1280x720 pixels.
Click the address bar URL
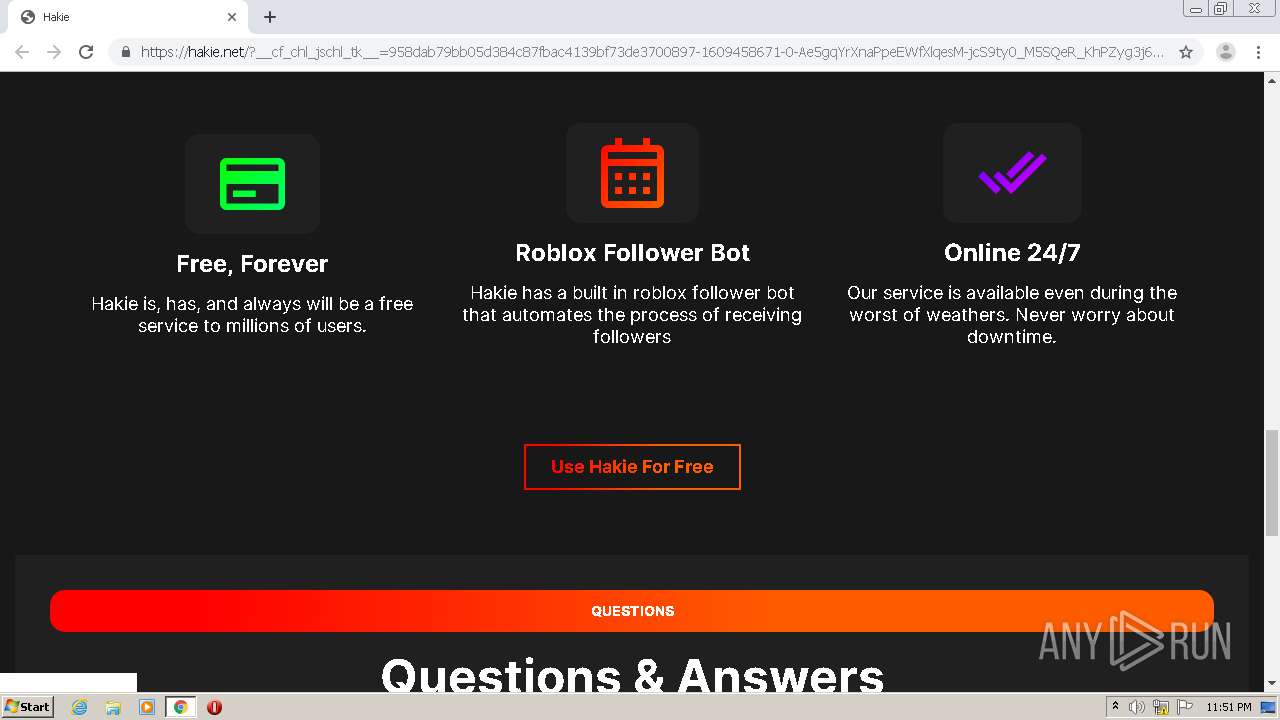pyautogui.click(x=652, y=52)
